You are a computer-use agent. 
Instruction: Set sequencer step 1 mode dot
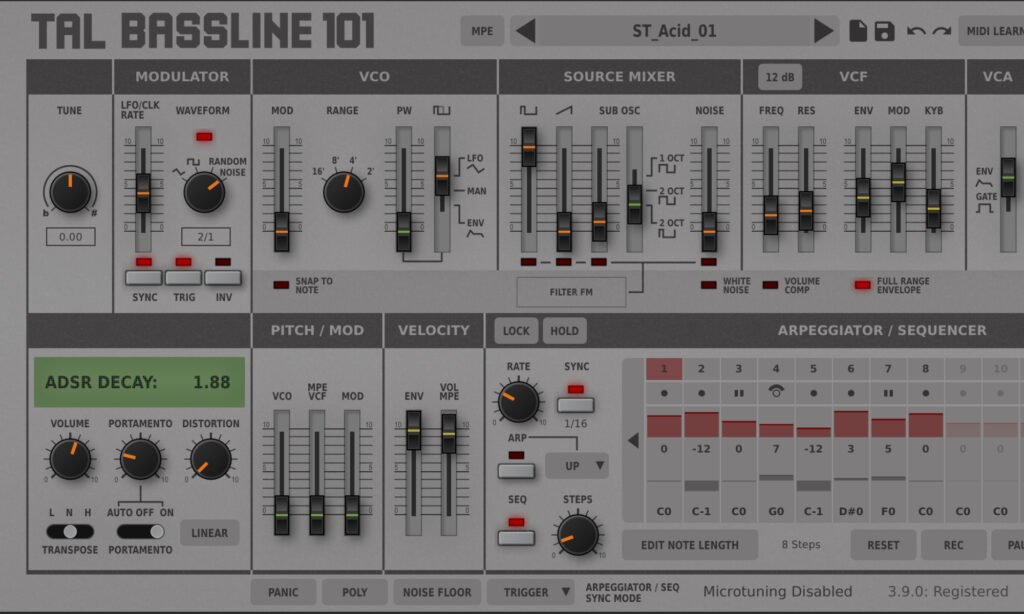664,393
